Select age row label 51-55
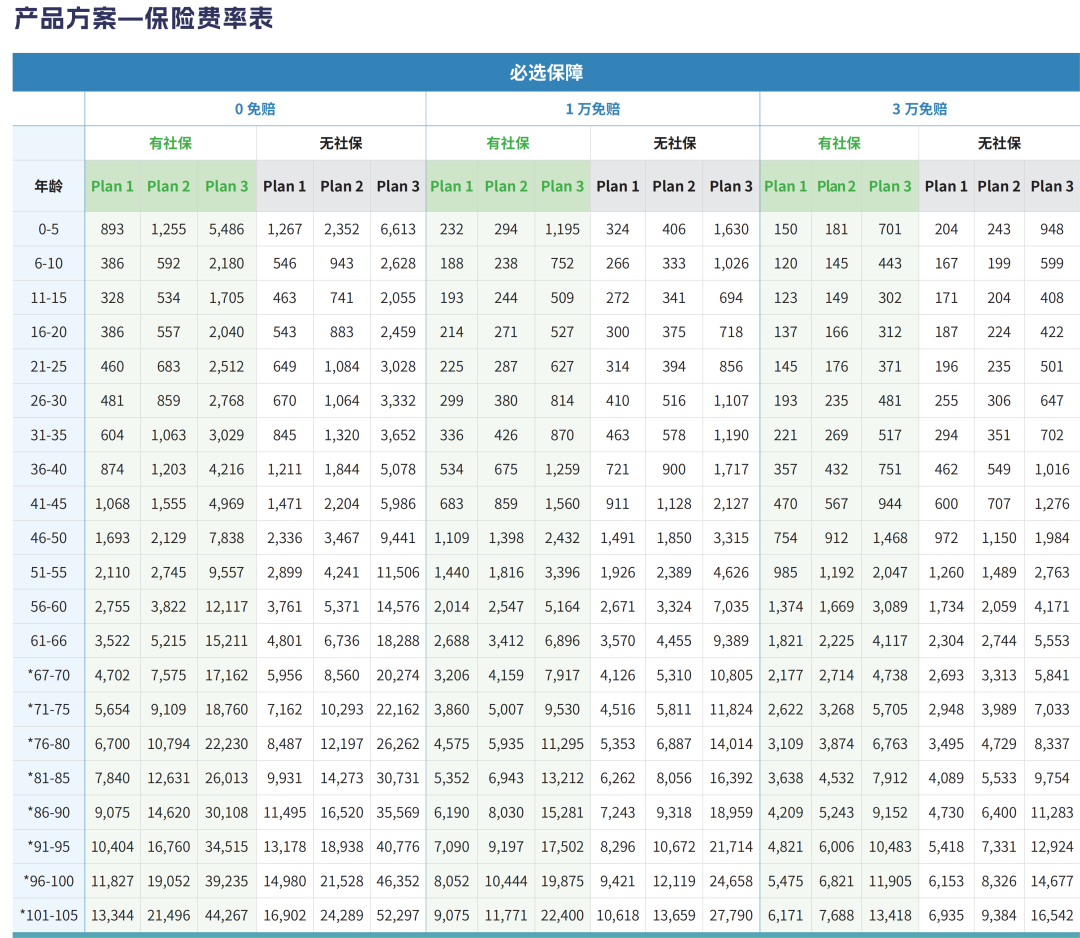This screenshot has height=938, width=1080. tap(48, 572)
